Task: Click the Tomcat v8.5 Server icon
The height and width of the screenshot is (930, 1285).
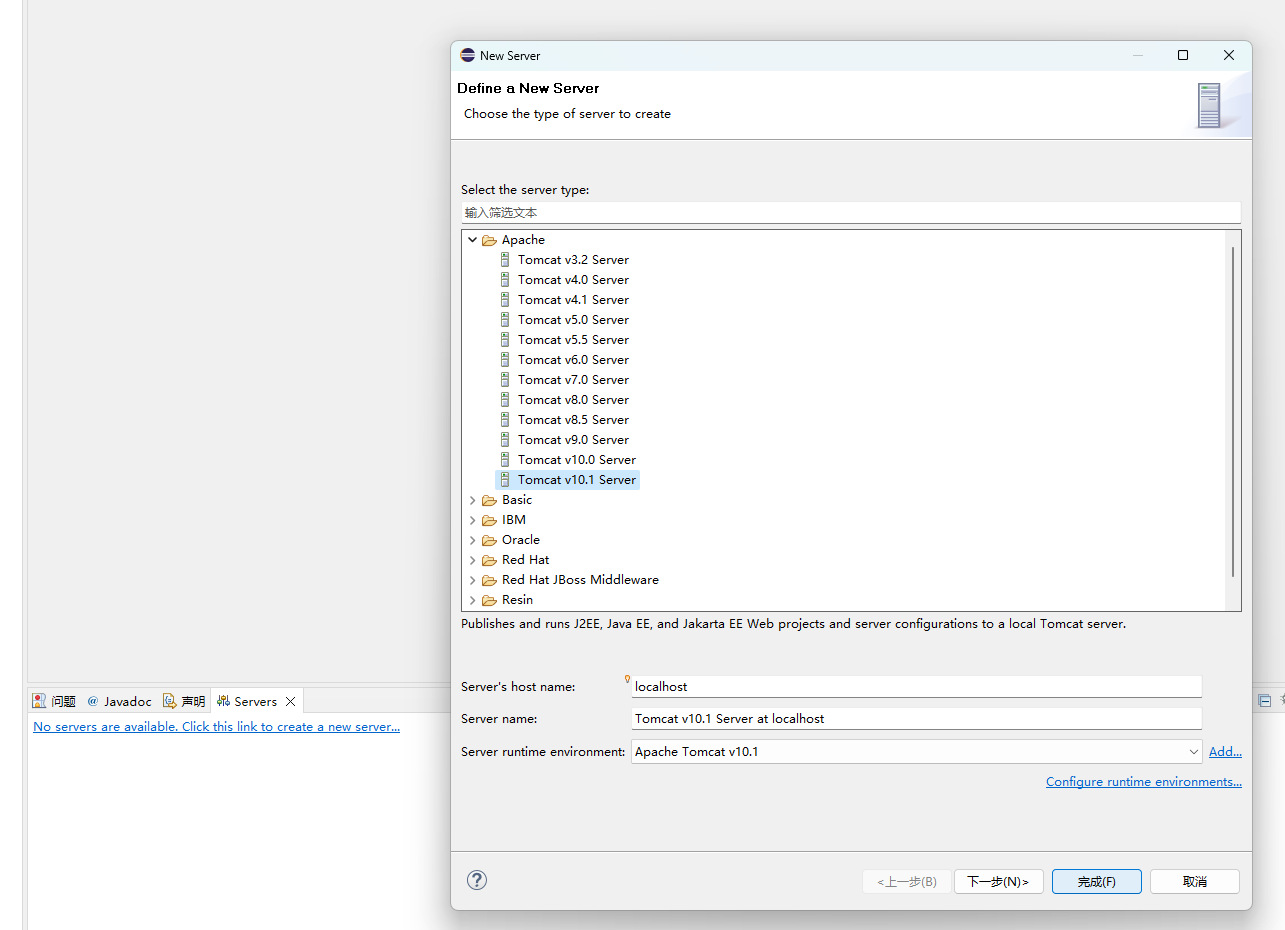Action: [x=505, y=419]
